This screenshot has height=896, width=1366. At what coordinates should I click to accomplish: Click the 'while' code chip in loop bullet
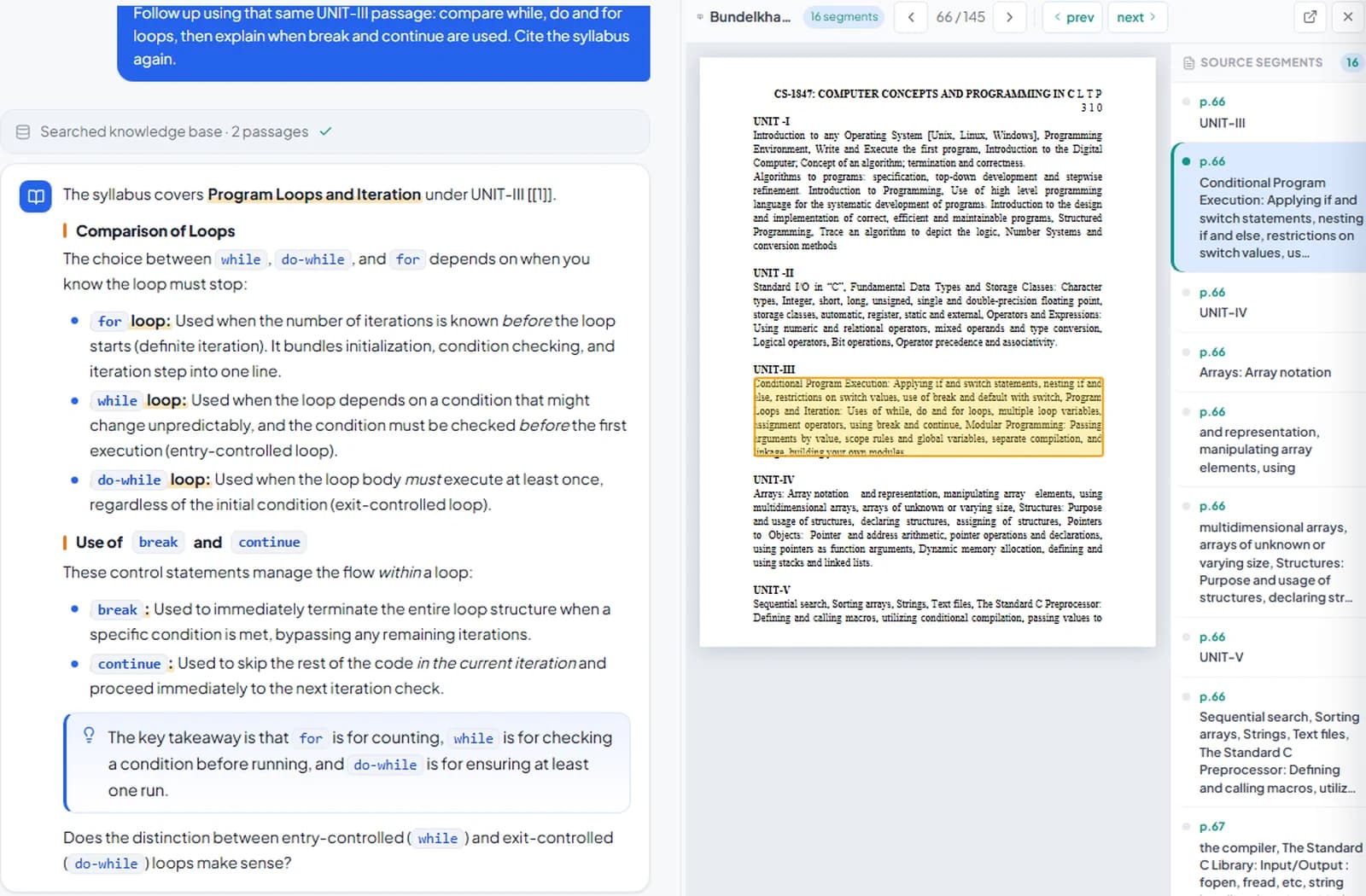click(117, 400)
